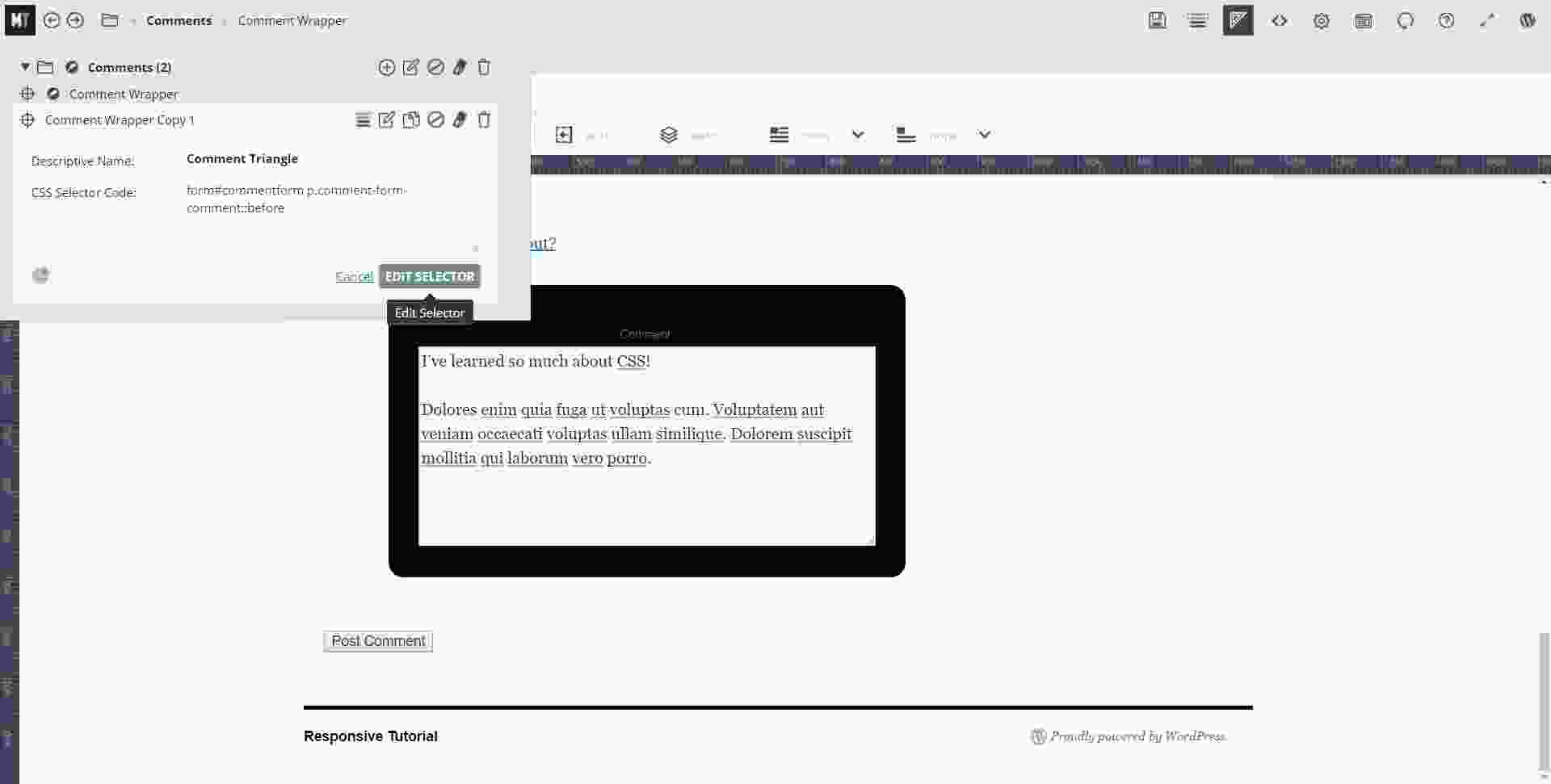Select Comment Wrapper in the breadcrumb
1551x784 pixels.
[292, 21]
